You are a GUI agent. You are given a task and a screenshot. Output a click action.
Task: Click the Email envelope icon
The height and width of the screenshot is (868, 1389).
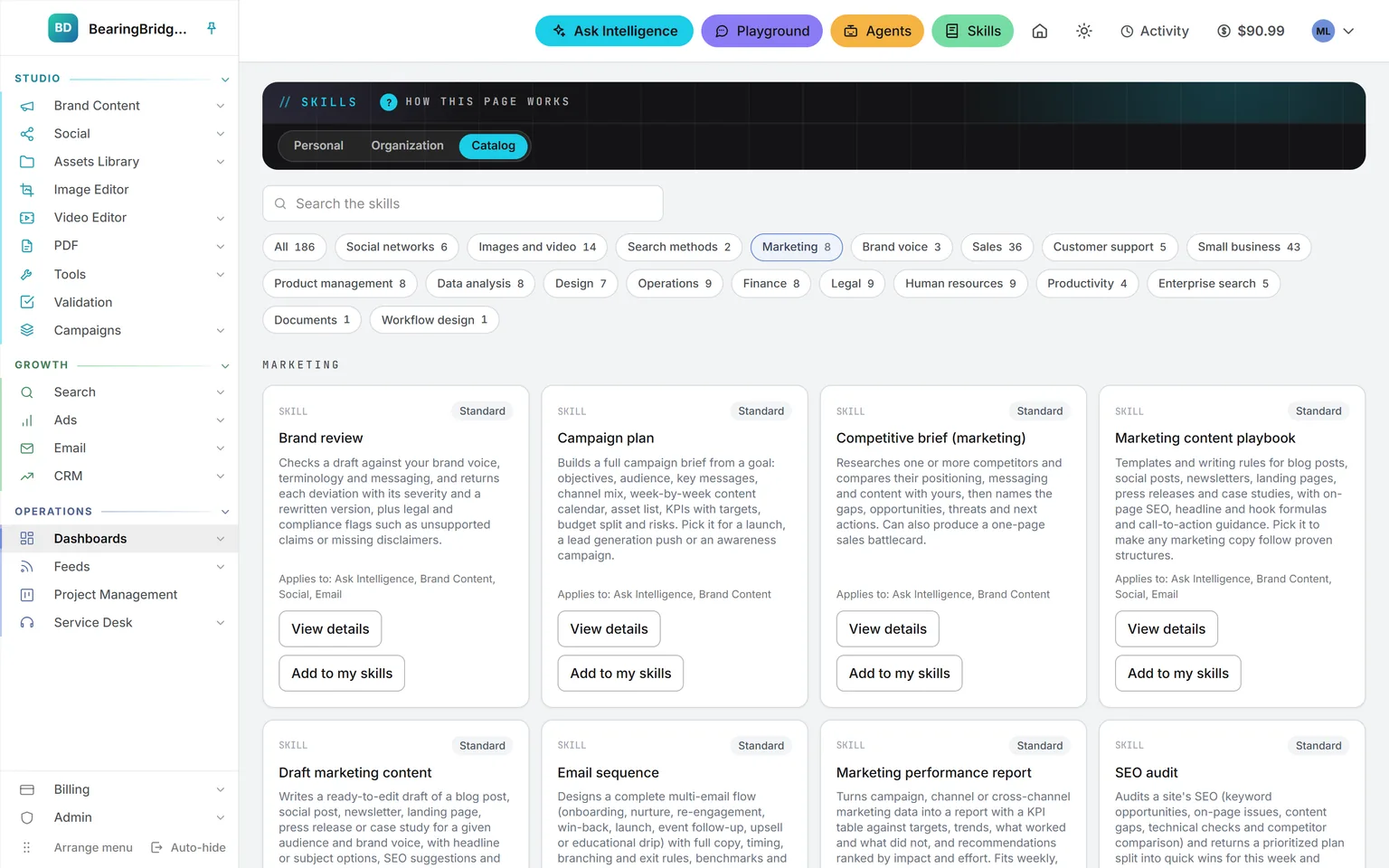(x=27, y=448)
